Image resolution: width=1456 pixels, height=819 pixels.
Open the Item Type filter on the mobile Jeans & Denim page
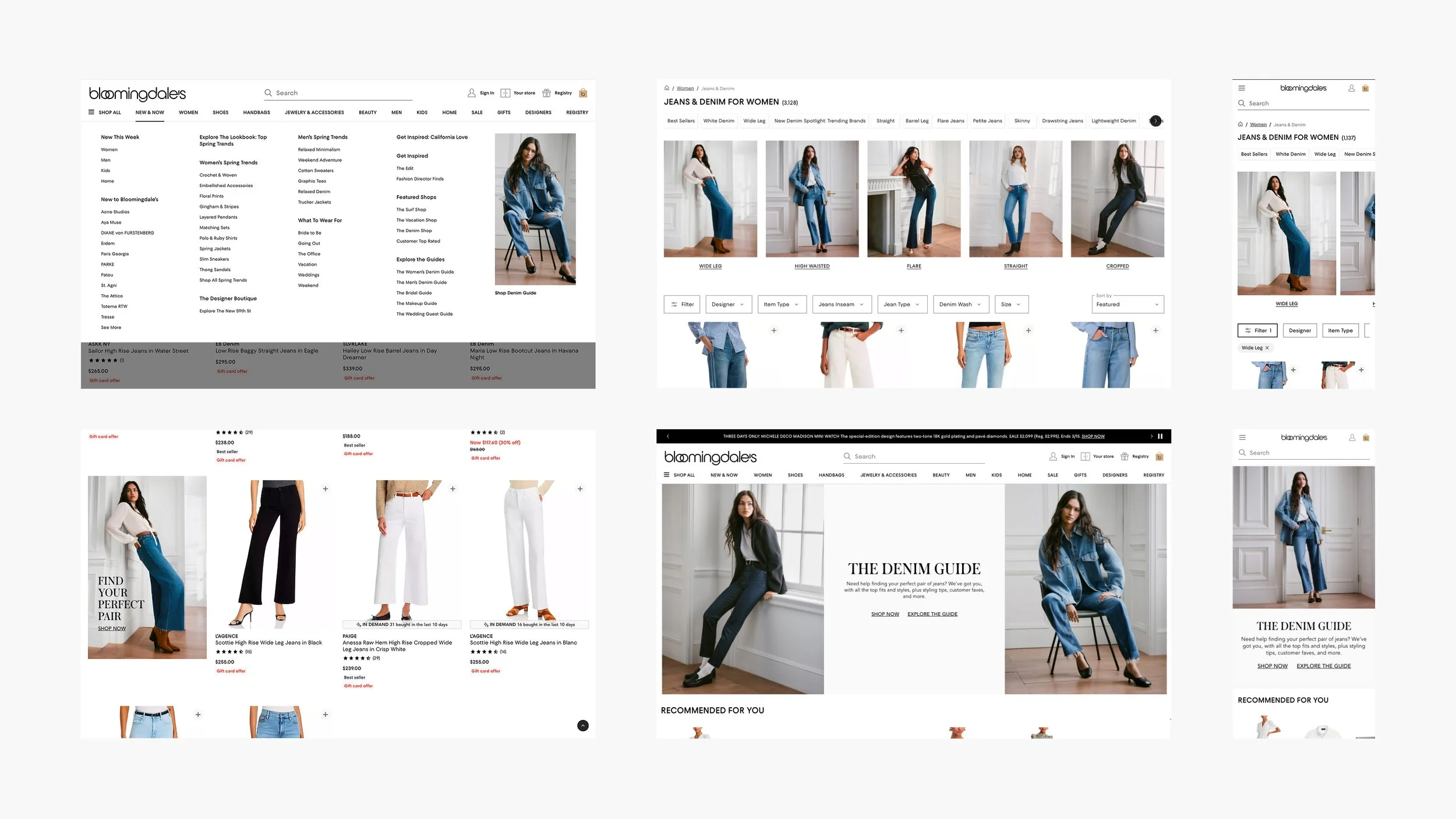(x=1341, y=331)
